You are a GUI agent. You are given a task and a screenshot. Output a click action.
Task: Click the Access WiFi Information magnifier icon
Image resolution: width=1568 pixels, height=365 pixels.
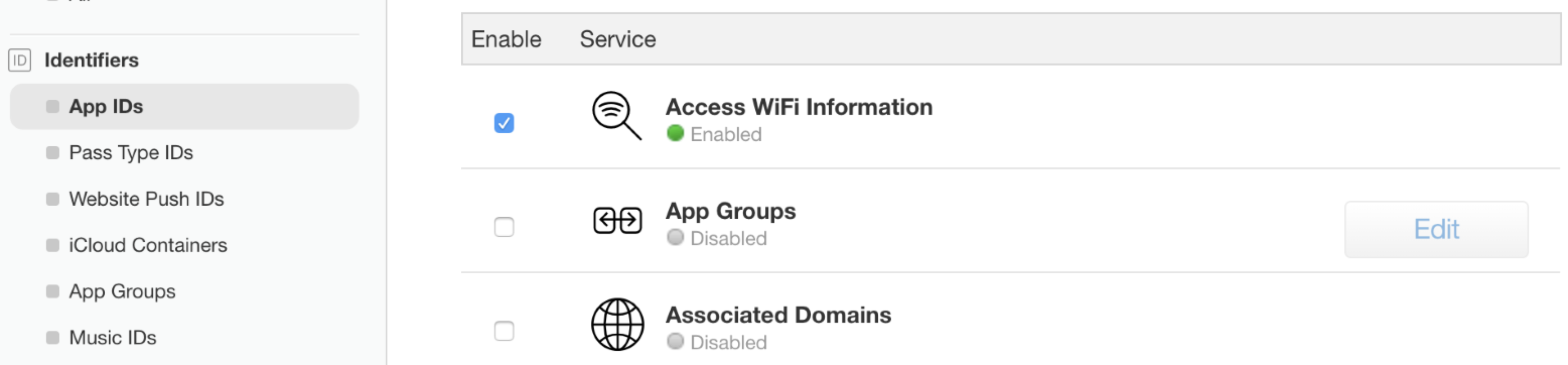(x=617, y=115)
